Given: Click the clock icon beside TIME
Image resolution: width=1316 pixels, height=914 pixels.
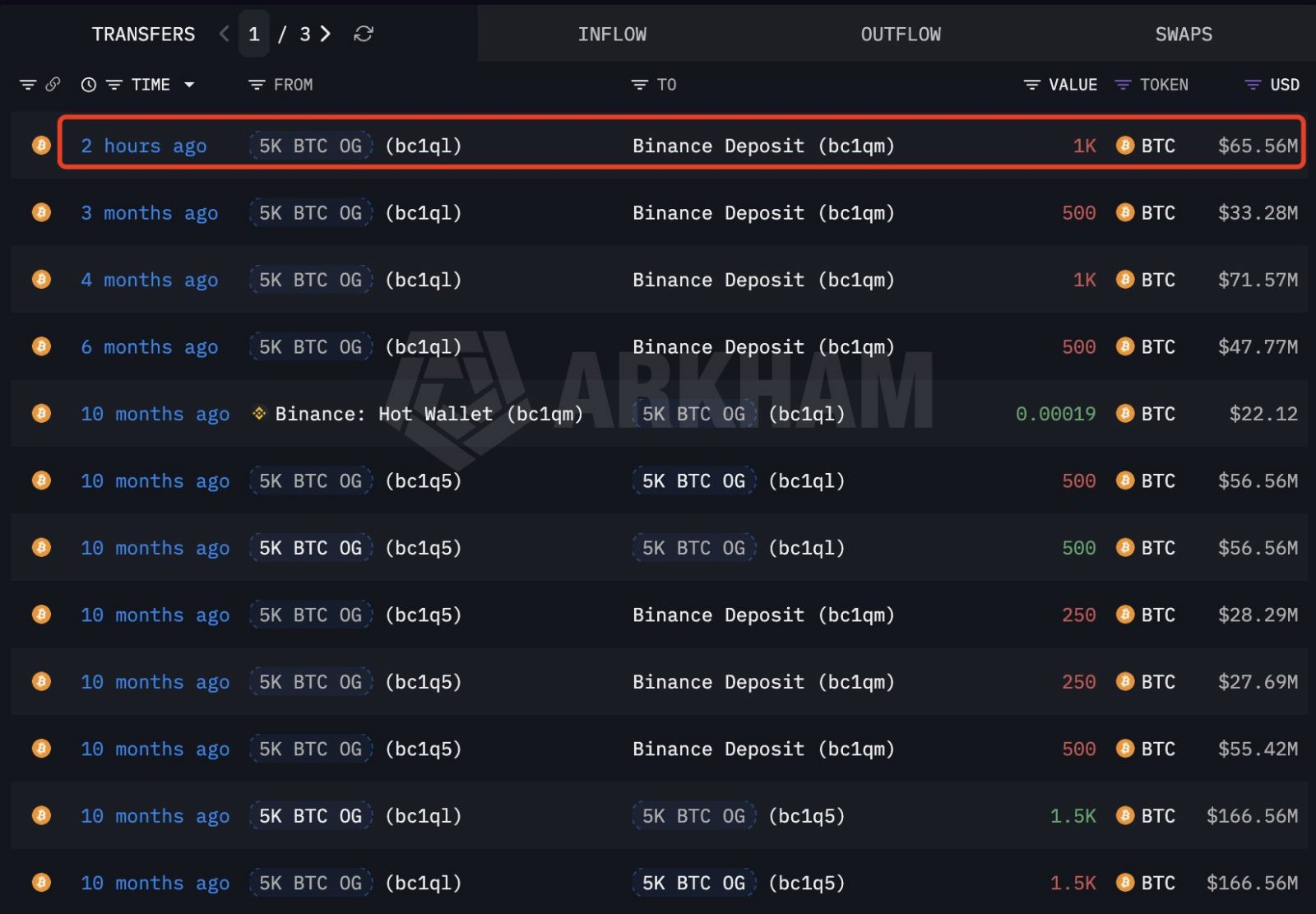Looking at the screenshot, I should click(x=89, y=85).
